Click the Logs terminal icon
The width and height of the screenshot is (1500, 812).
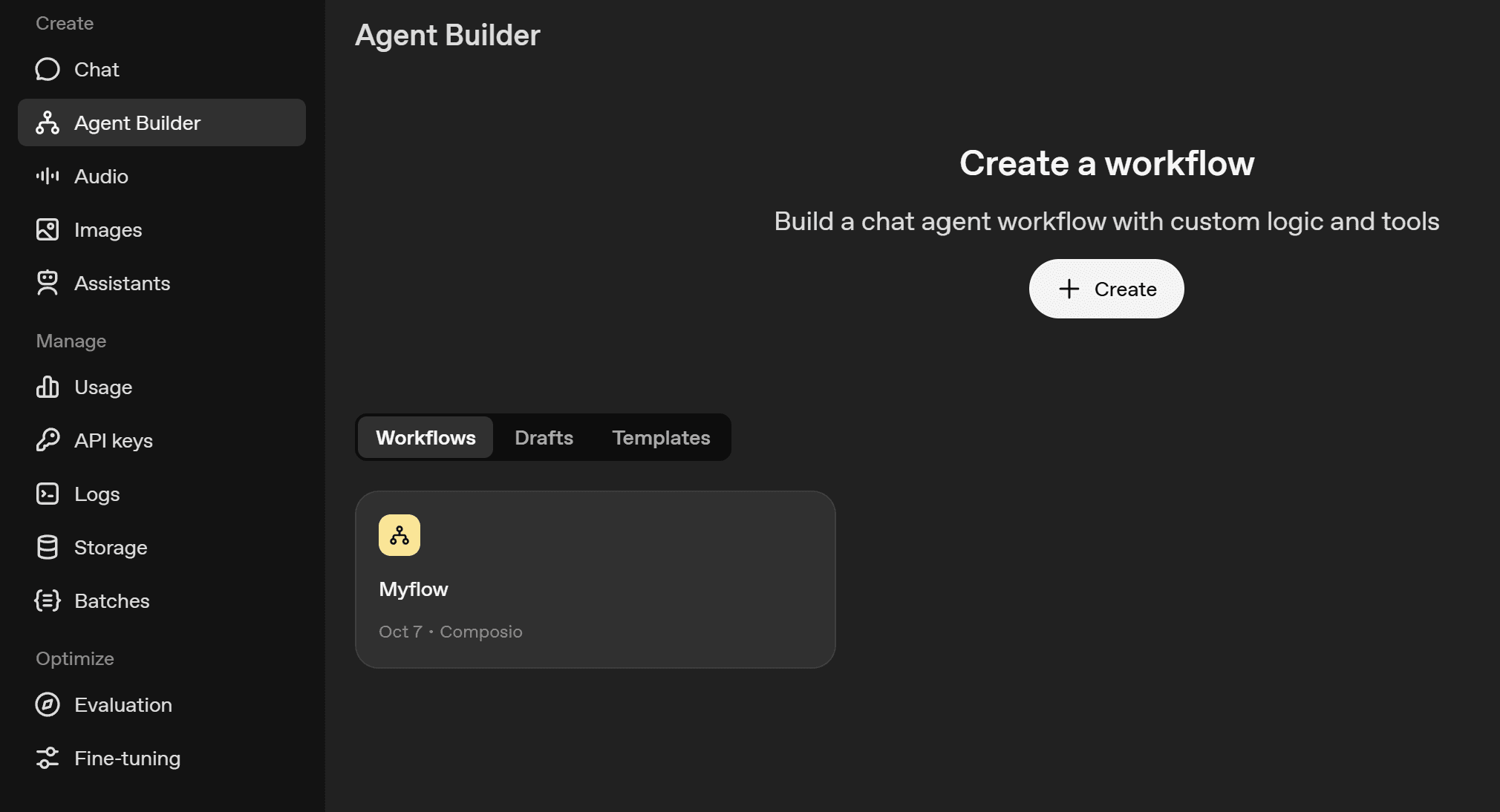[x=48, y=494]
